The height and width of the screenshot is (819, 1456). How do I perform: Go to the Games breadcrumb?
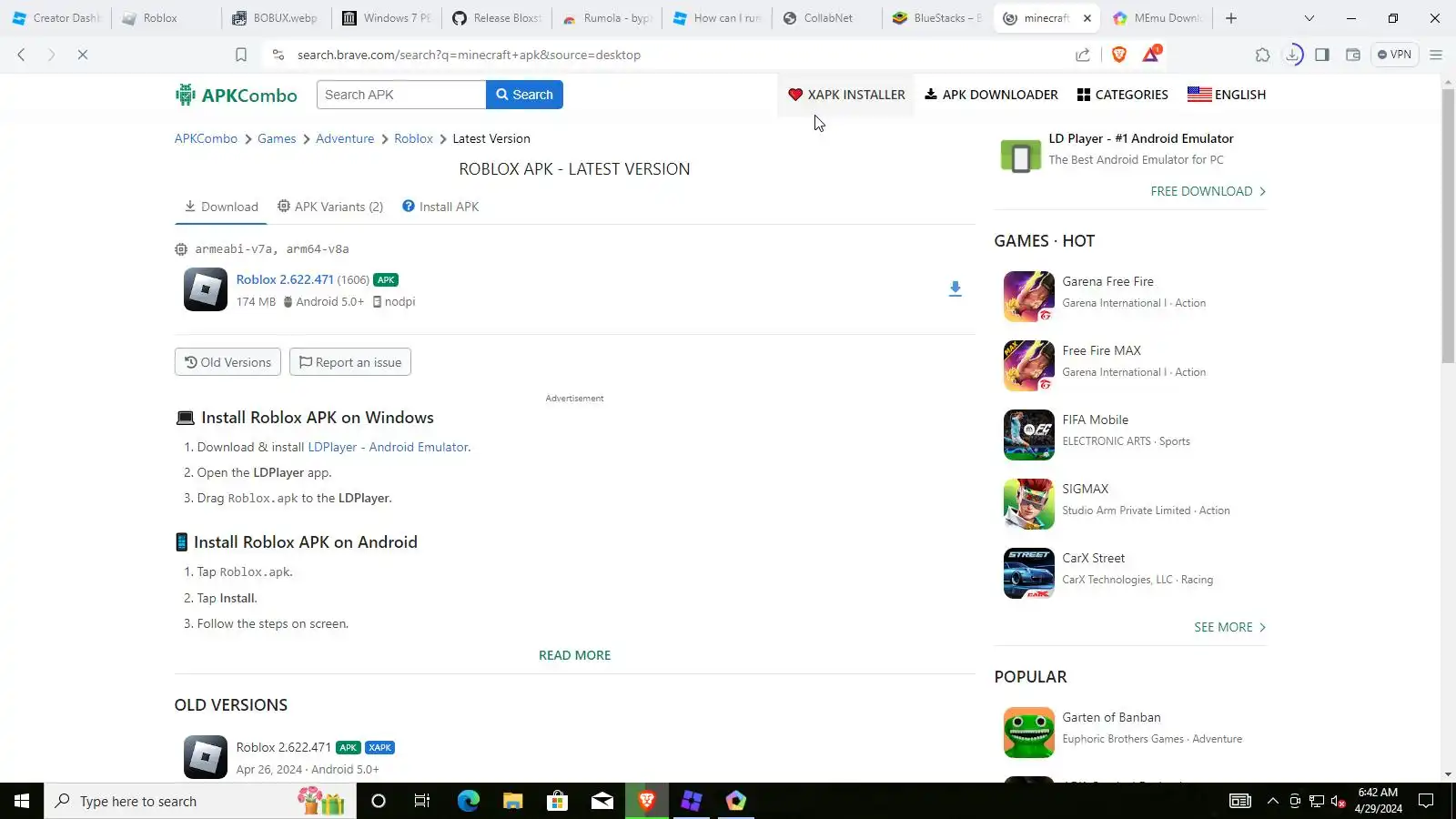(277, 138)
